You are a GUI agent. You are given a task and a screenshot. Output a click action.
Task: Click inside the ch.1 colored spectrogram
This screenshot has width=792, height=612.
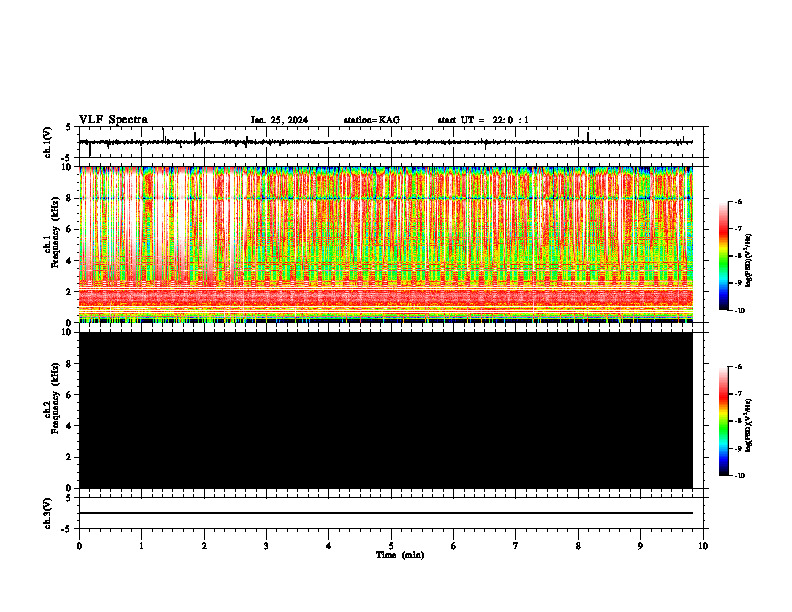[386, 244]
